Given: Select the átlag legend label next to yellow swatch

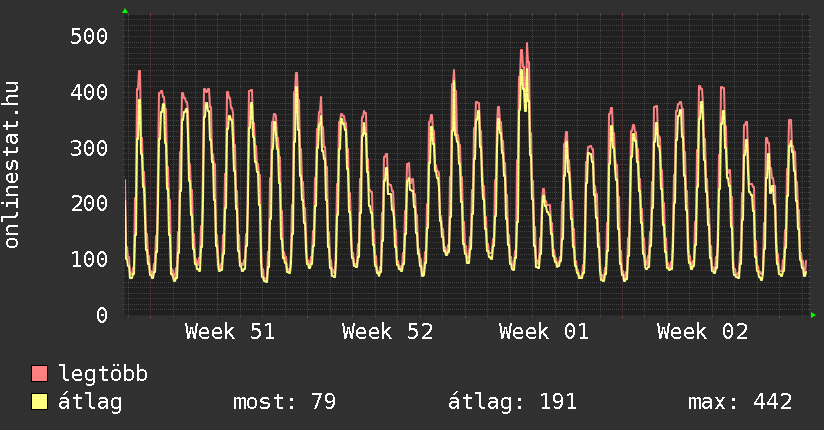Looking at the screenshot, I should [x=91, y=403].
